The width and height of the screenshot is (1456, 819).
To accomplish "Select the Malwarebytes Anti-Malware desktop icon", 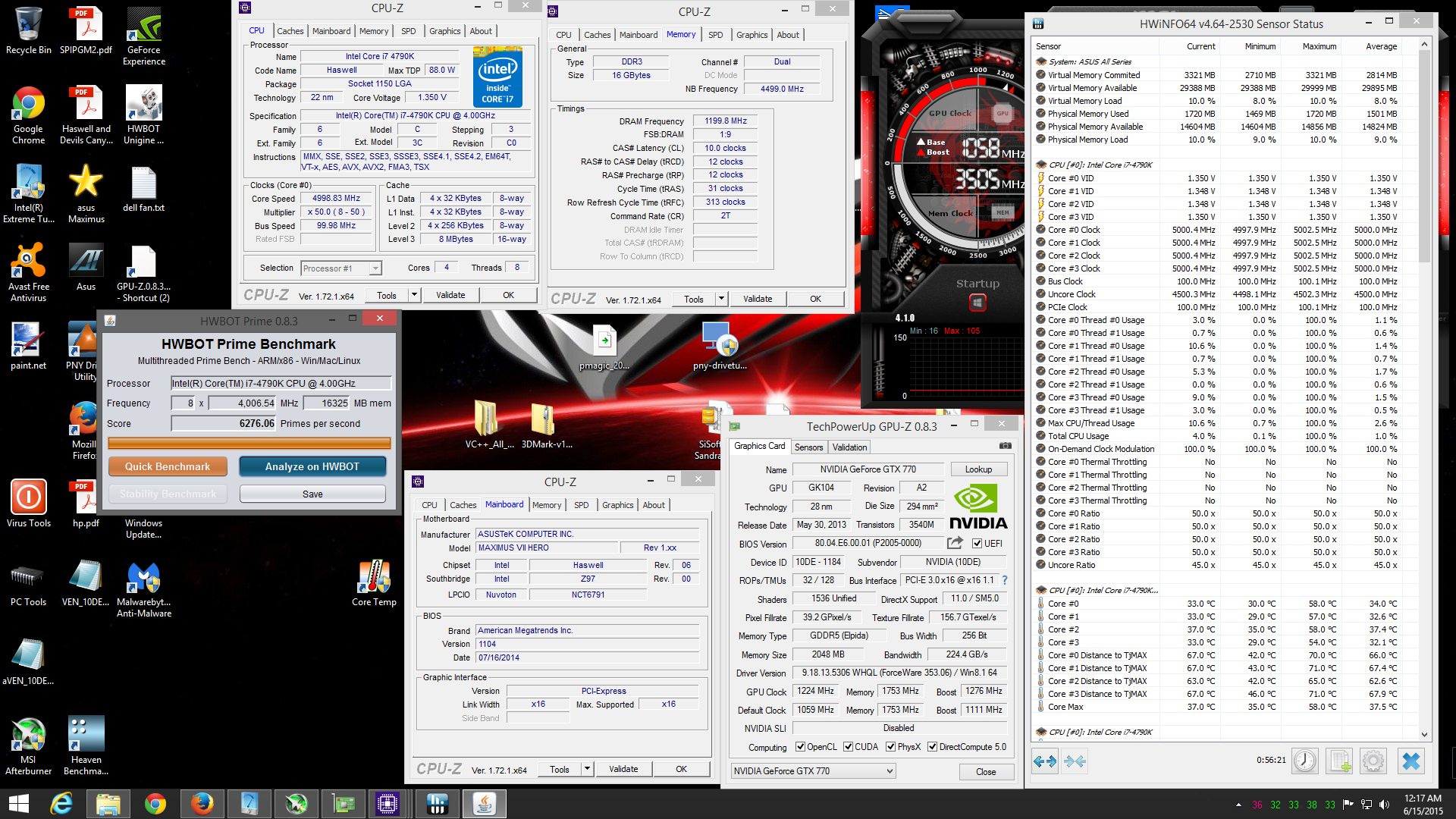I will [x=144, y=588].
